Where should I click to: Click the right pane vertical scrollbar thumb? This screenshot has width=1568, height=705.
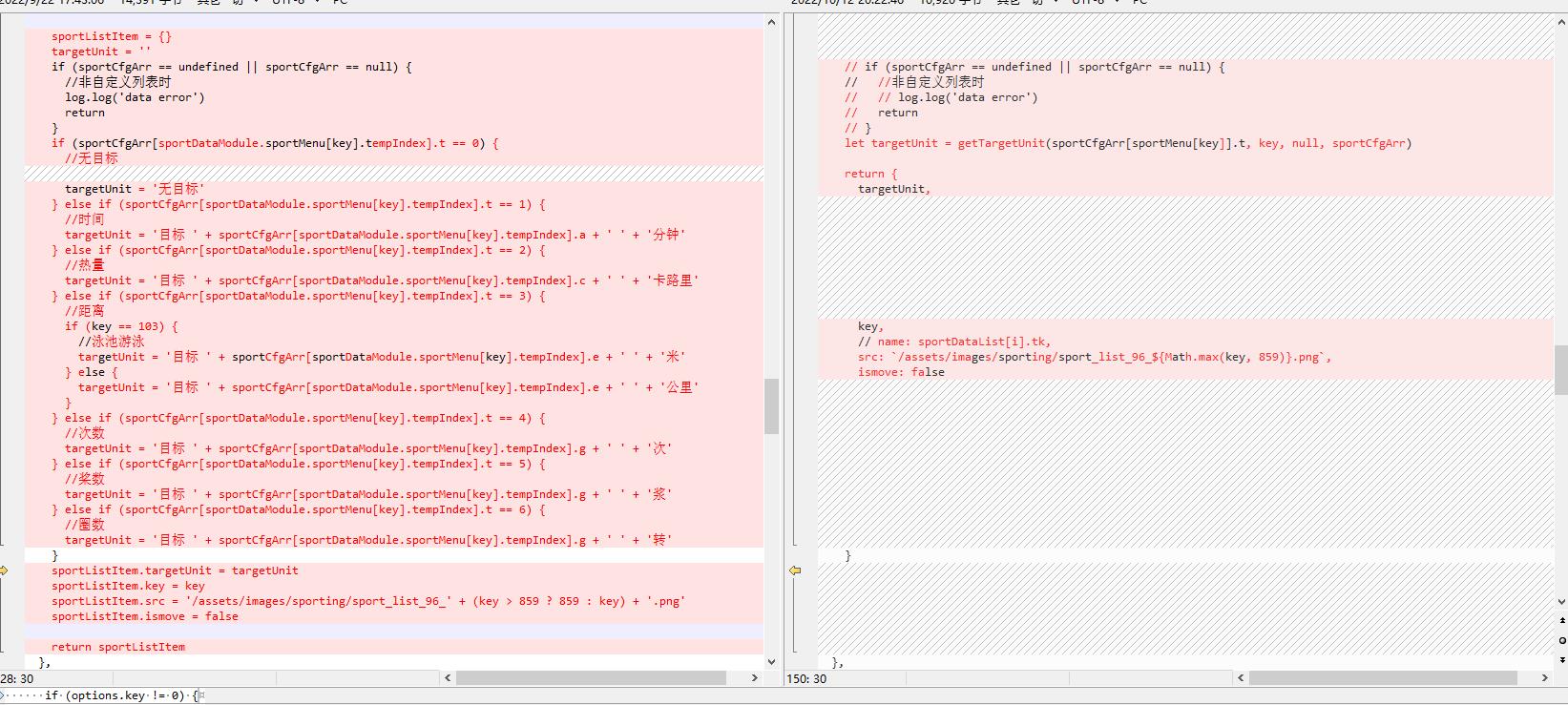pyautogui.click(x=1561, y=370)
